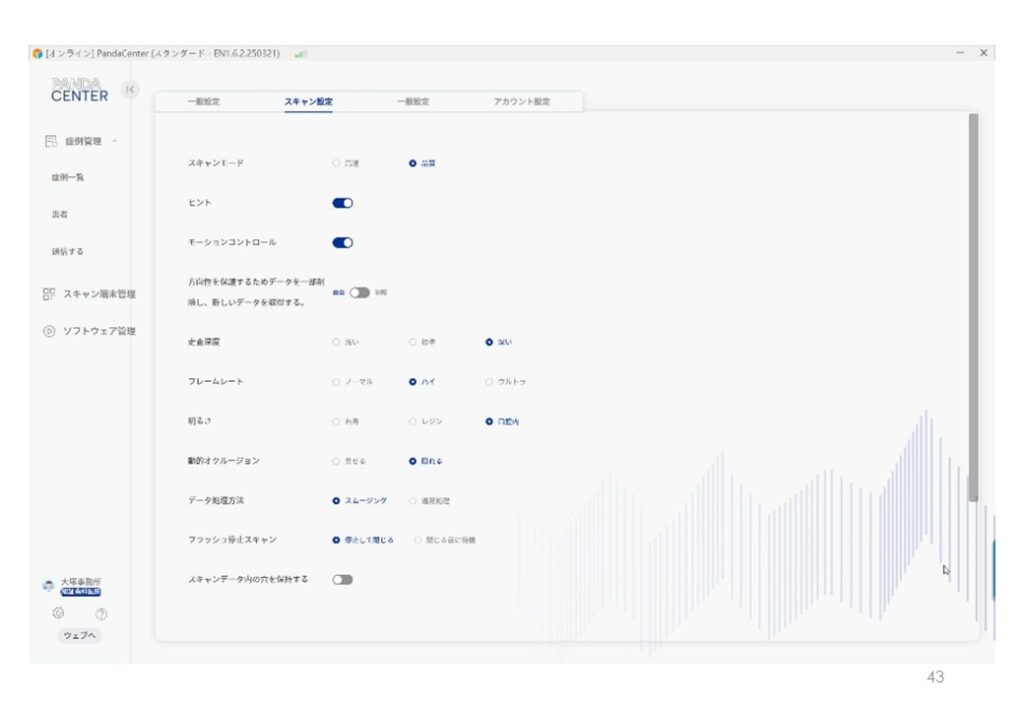Screen dimensions: 1024x709
Task: Click the settings panel vertical scrollbar
Action: (973, 300)
